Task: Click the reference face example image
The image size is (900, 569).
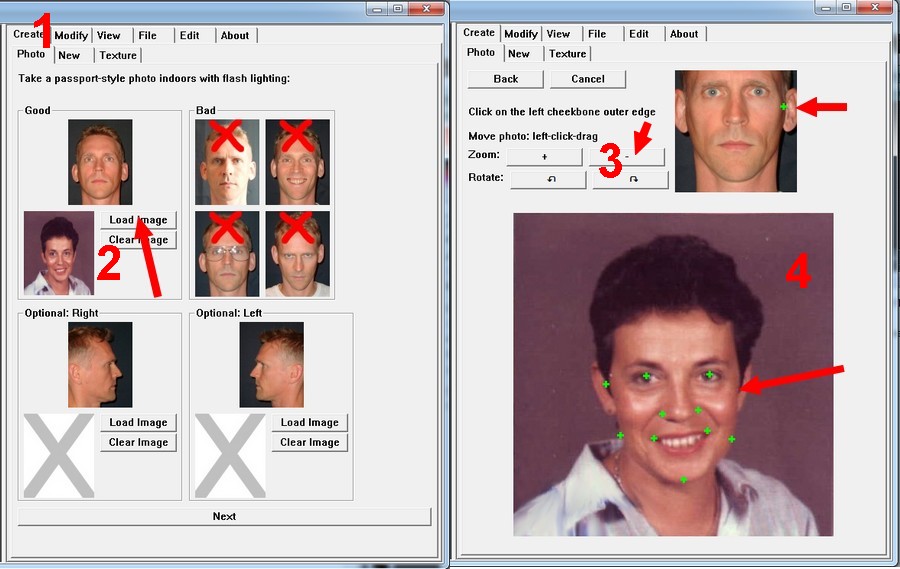Action: click(736, 131)
